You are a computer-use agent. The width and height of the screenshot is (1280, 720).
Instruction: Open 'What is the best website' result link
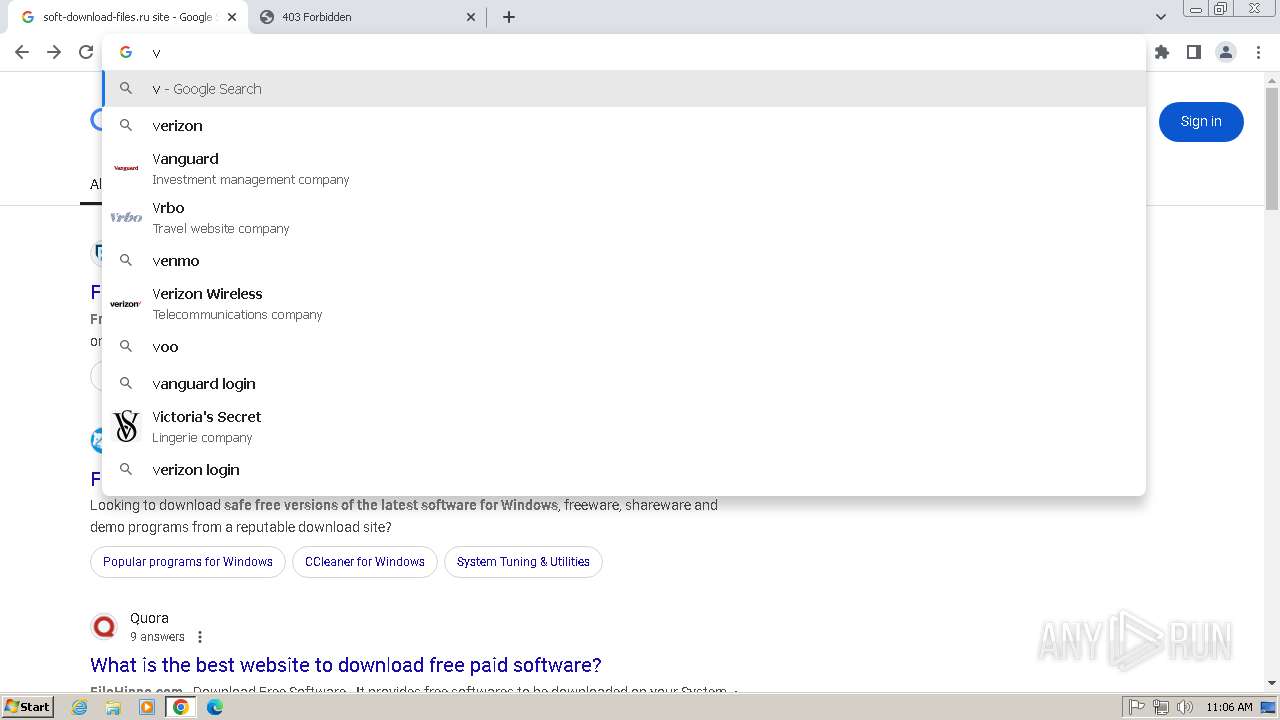pyautogui.click(x=346, y=665)
